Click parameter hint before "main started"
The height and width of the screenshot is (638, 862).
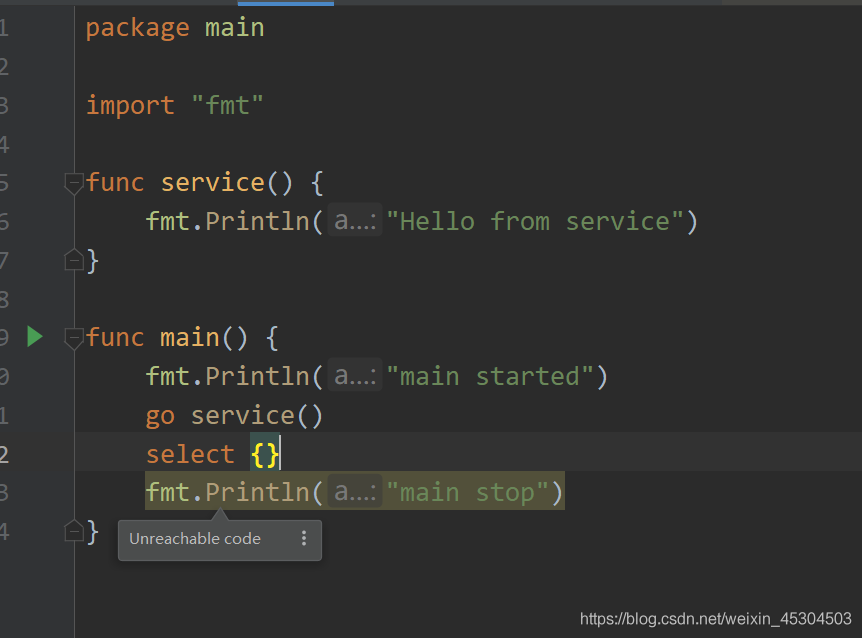(355, 376)
